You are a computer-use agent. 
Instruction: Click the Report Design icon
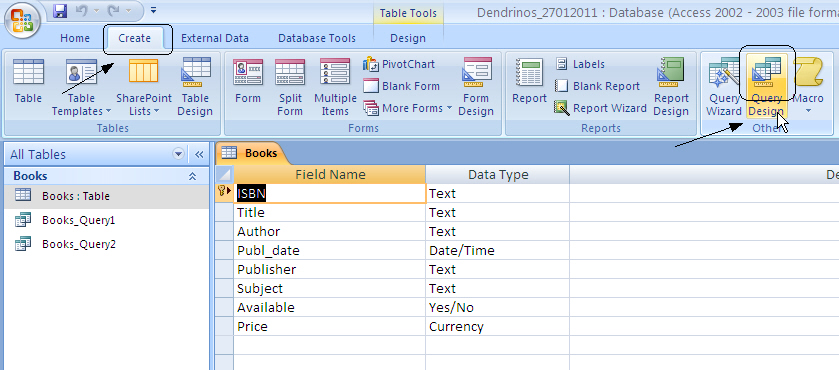[x=671, y=87]
